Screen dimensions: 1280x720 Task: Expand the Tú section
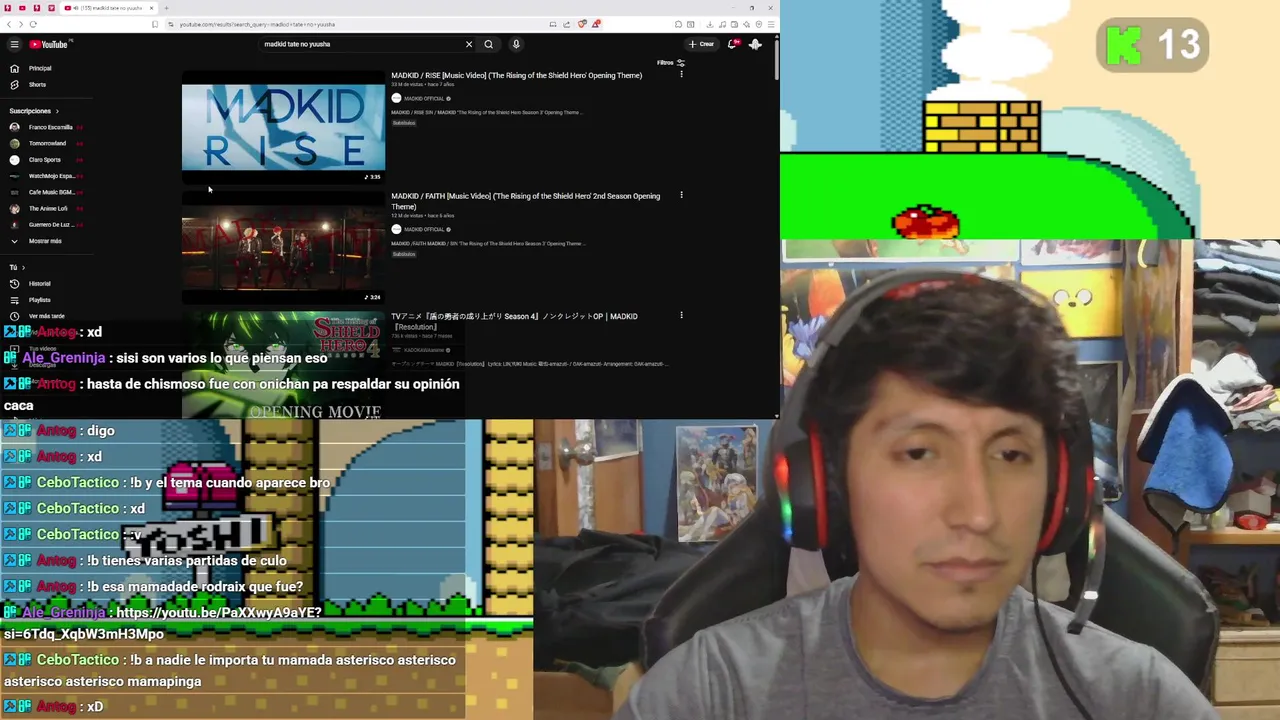[17, 267]
